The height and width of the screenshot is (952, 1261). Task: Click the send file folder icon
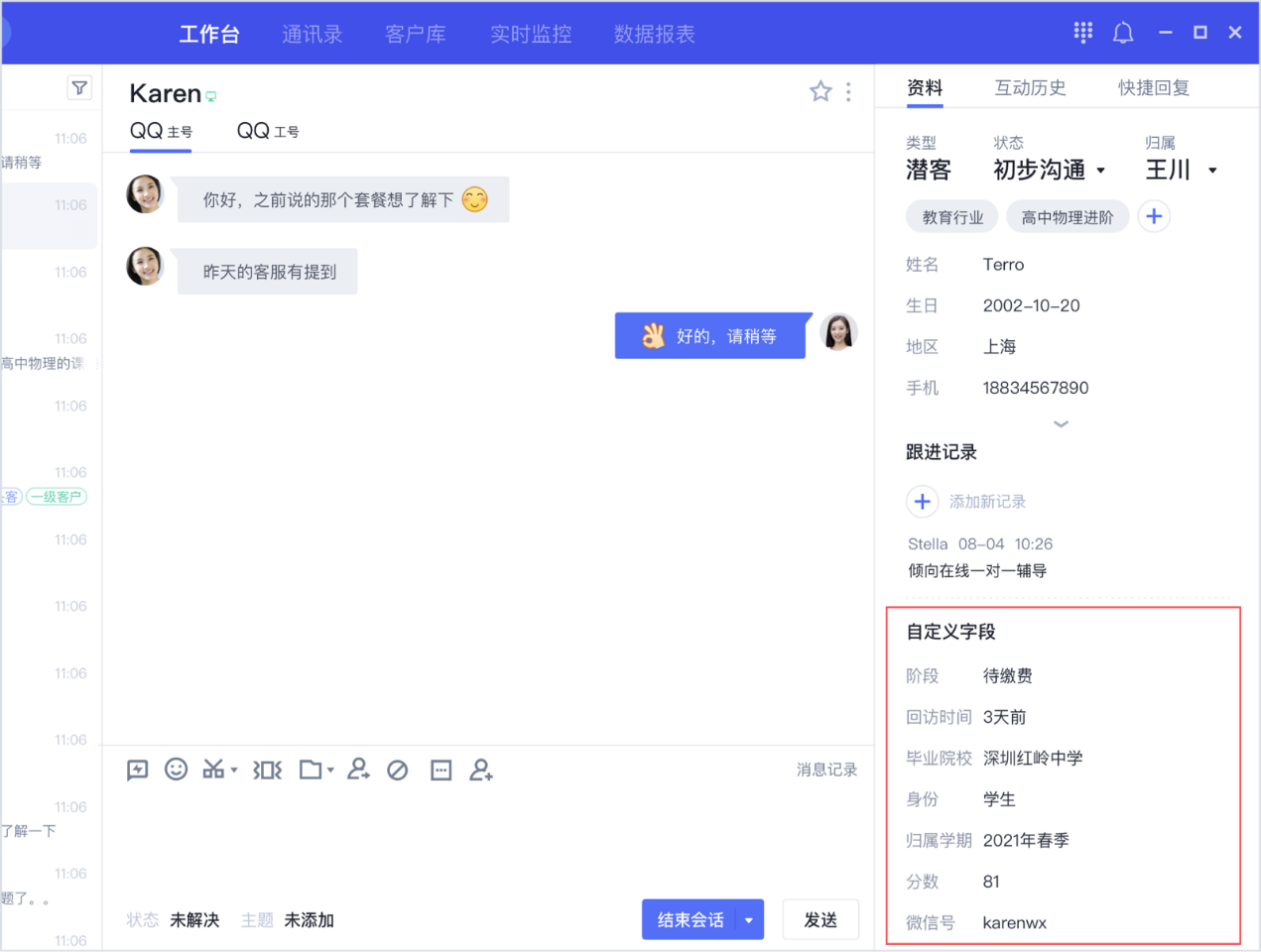click(x=311, y=770)
